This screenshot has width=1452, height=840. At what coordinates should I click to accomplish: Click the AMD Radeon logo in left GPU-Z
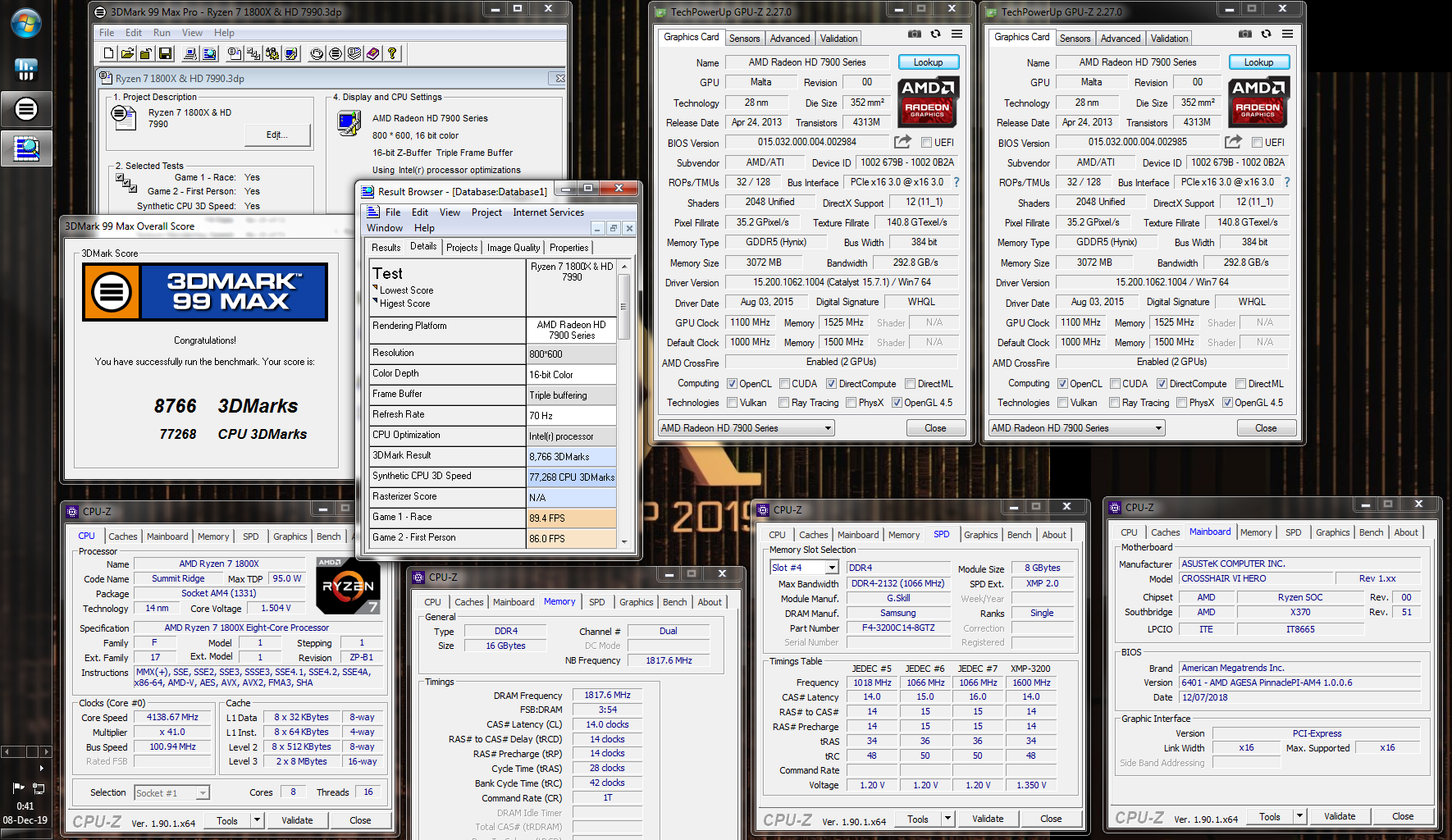(x=928, y=102)
